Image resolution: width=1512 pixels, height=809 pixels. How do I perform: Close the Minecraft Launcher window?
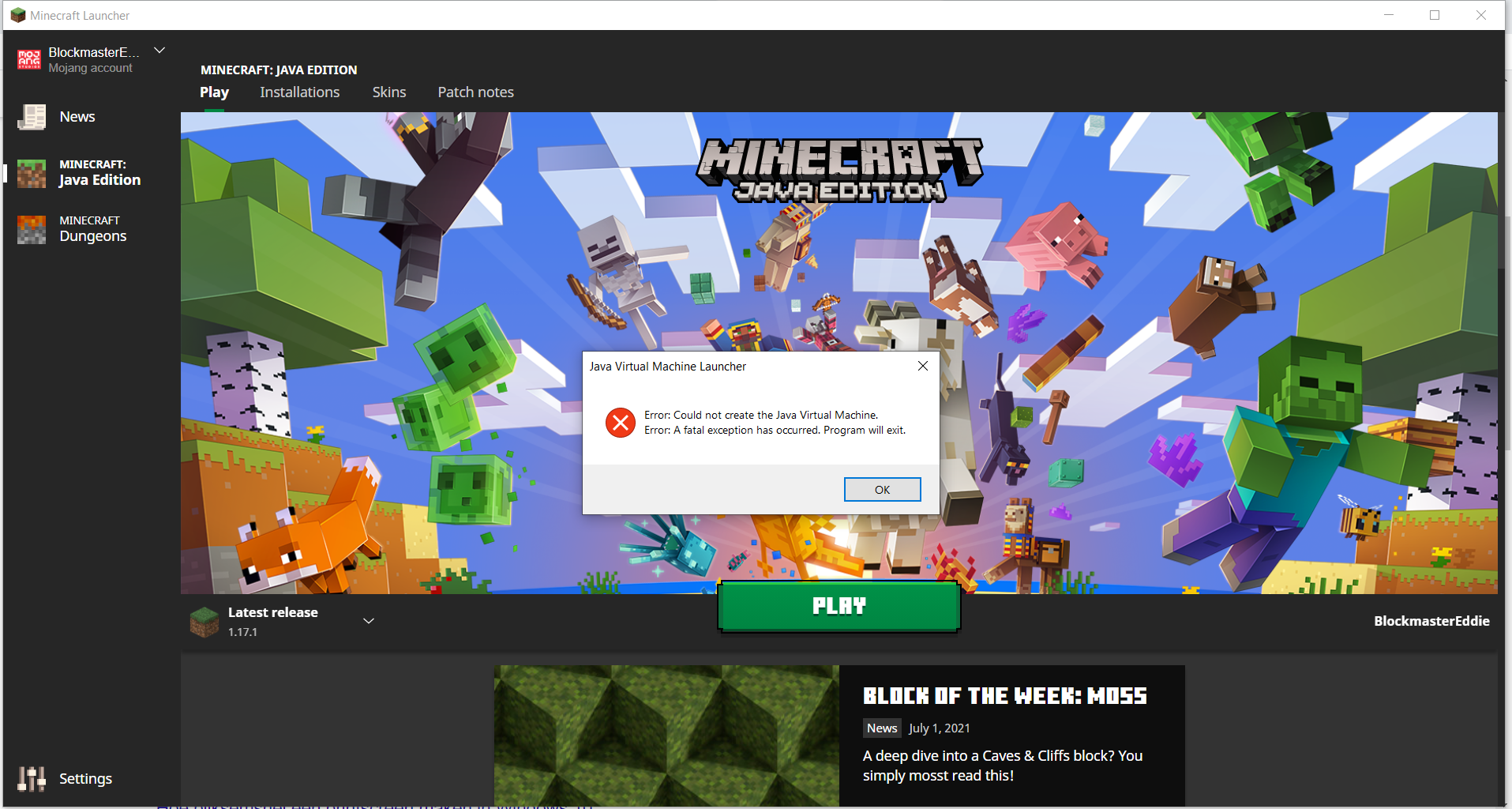coord(1481,15)
